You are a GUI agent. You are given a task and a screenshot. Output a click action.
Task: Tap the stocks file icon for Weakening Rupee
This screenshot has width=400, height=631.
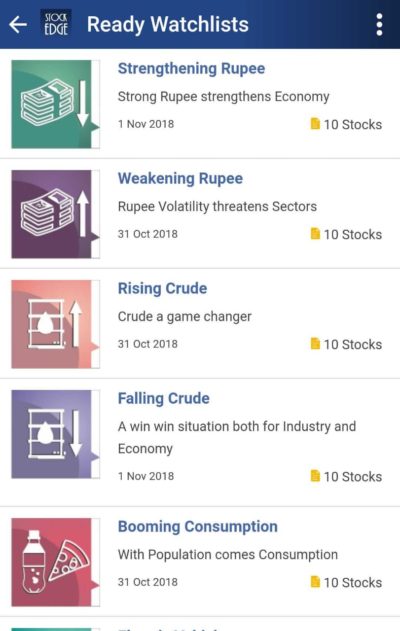(x=315, y=233)
